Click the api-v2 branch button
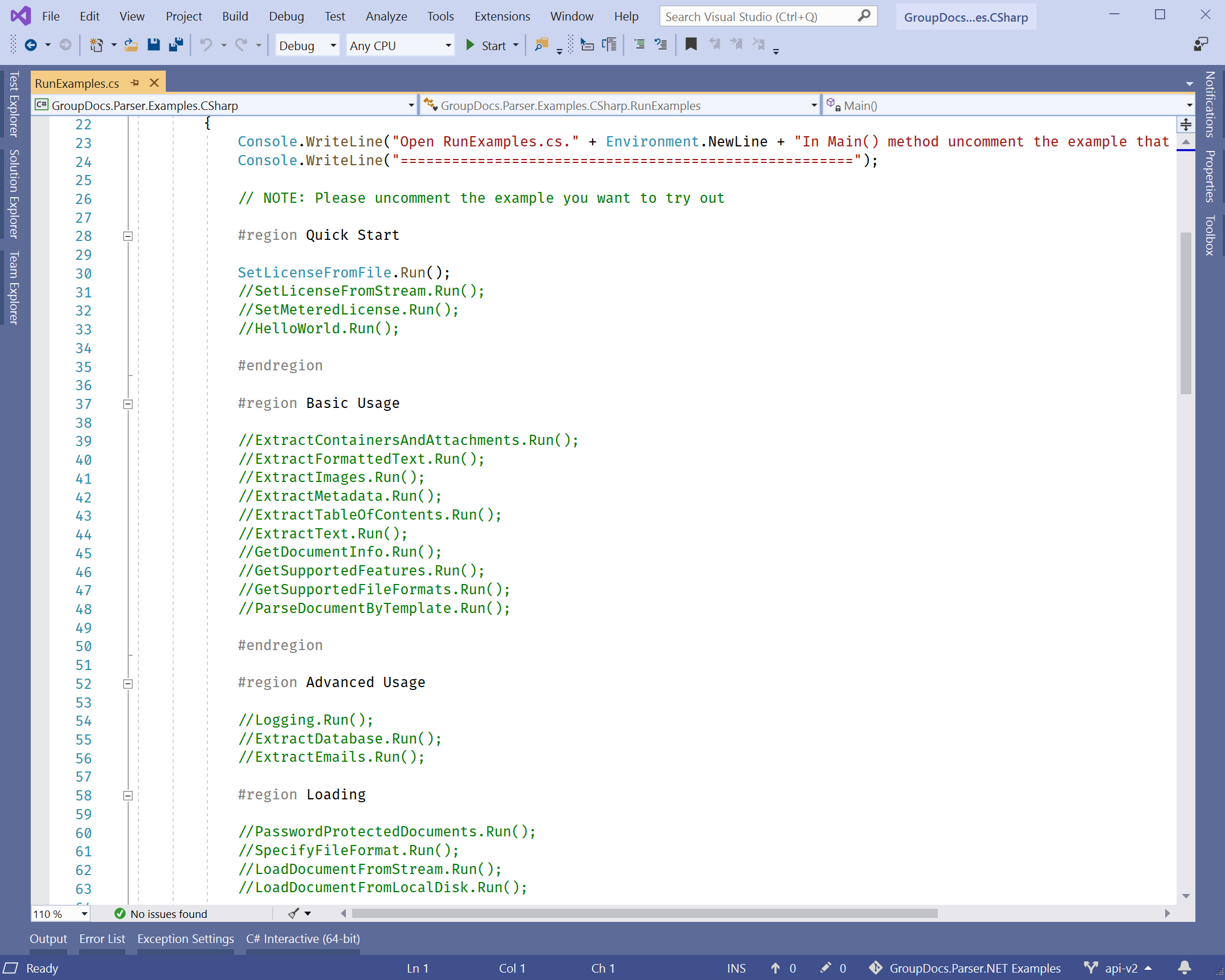 [x=1120, y=968]
